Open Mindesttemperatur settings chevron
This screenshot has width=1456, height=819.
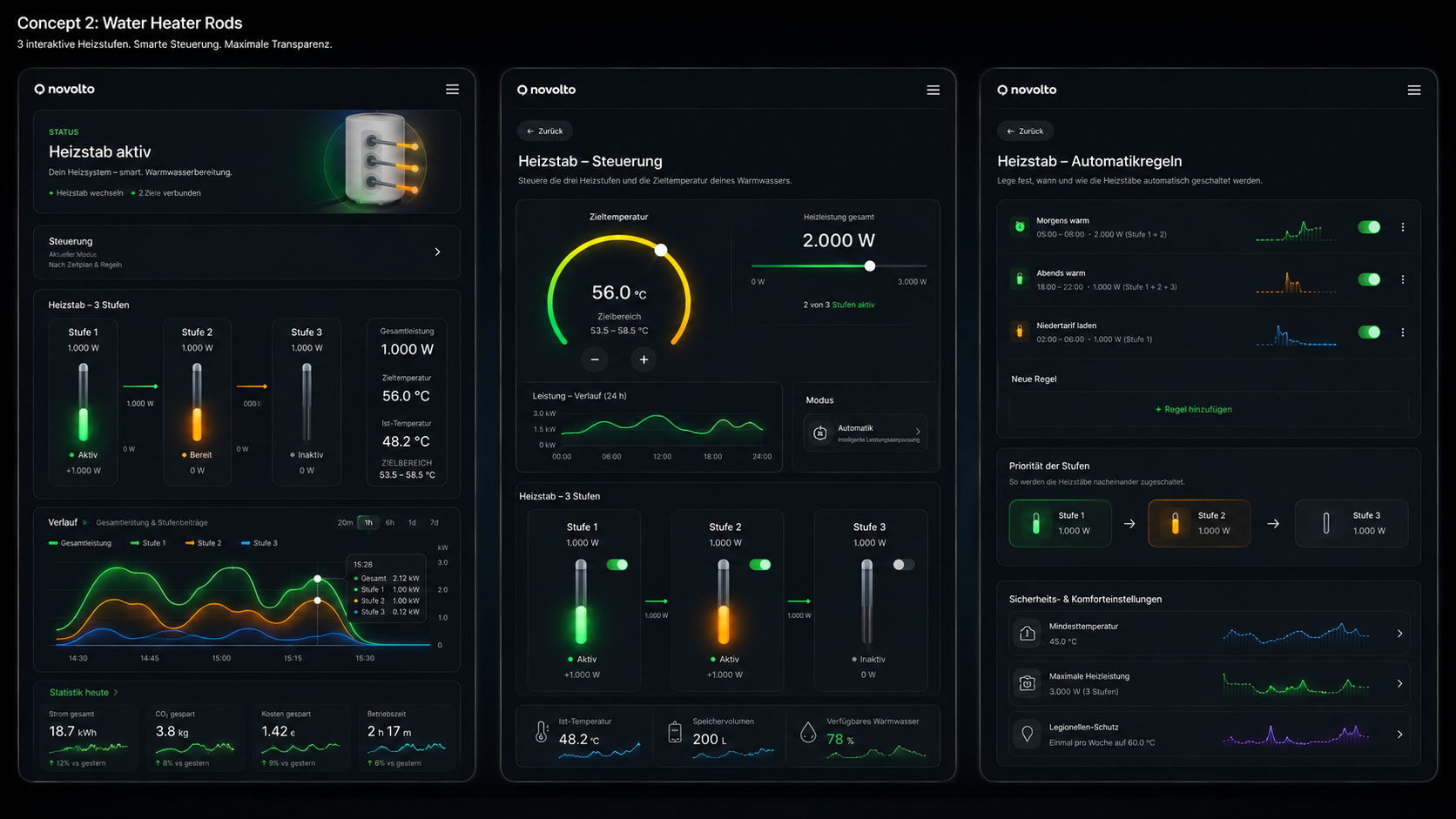(1399, 634)
